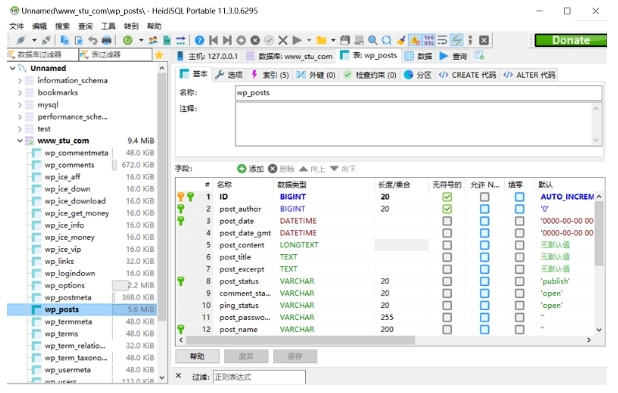Switch to the 索引 (5) tab
The image size is (618, 393).
(x=270, y=75)
